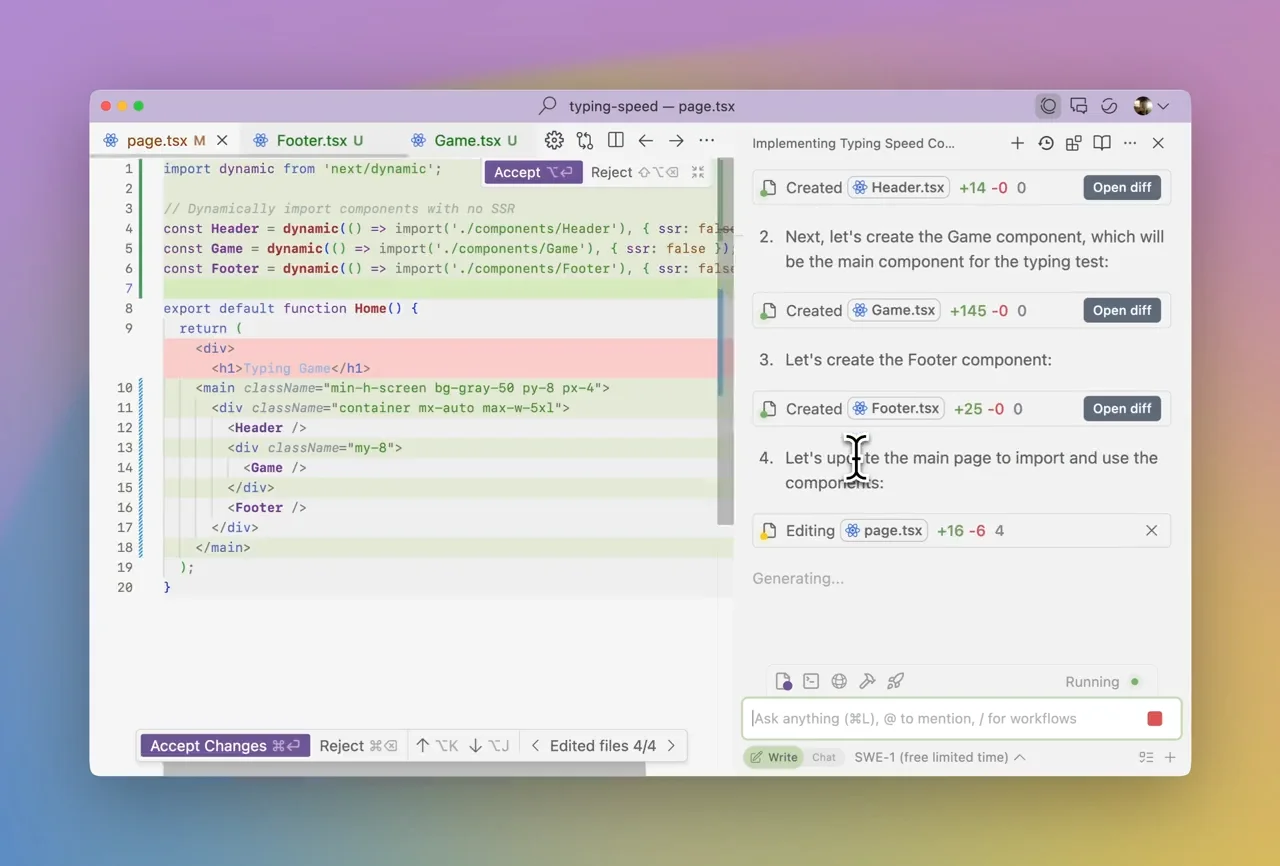This screenshot has height=866, width=1280.
Task: Click the edited-files document icon above chat input
Action: click(x=783, y=682)
